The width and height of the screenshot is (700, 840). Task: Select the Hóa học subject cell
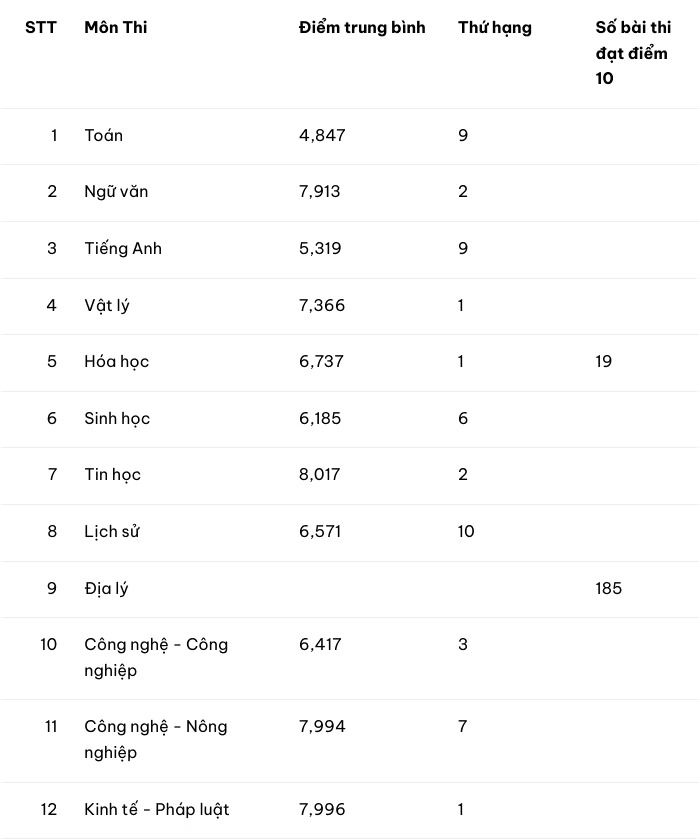point(116,362)
